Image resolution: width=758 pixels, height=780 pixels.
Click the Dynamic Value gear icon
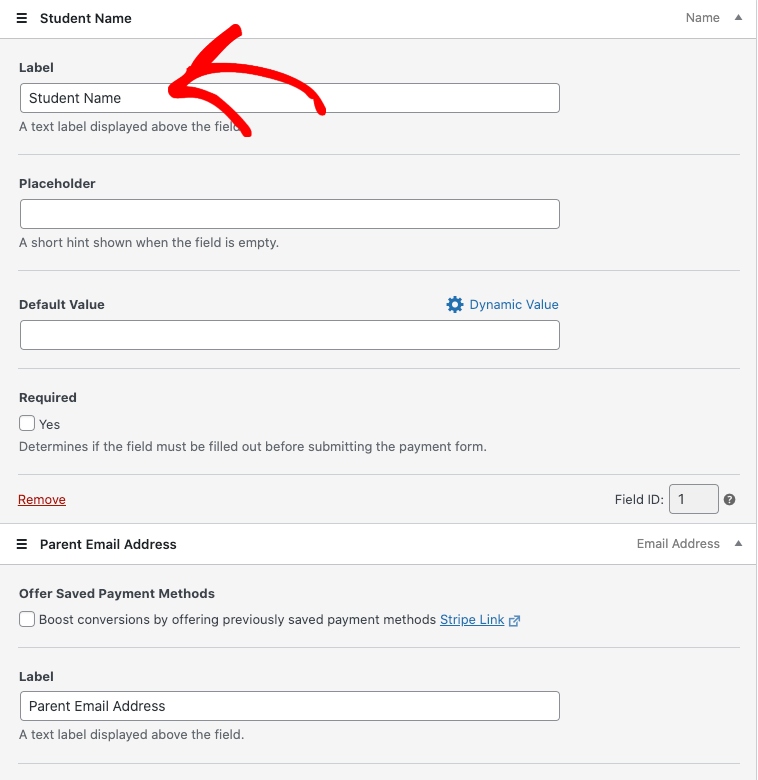pyautogui.click(x=455, y=305)
